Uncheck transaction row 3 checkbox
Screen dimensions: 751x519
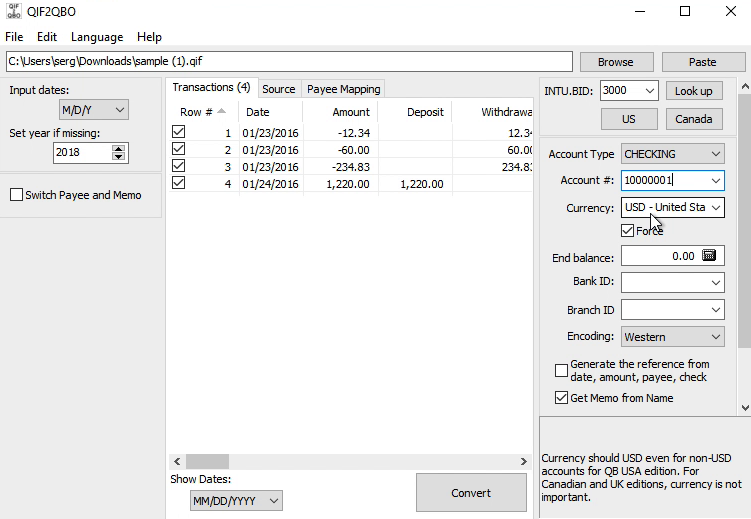click(179, 166)
